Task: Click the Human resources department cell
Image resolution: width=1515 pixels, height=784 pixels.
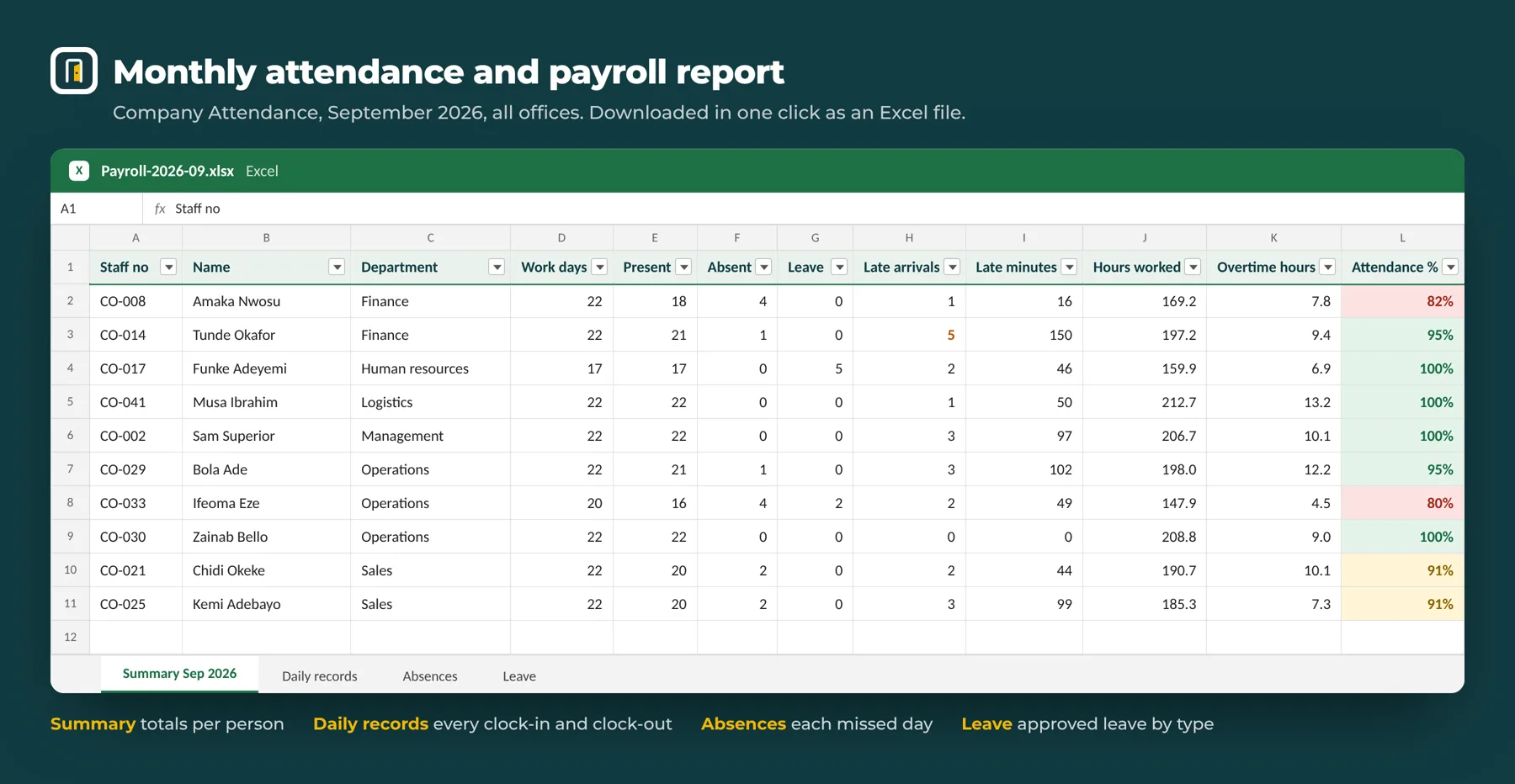Action: point(430,368)
